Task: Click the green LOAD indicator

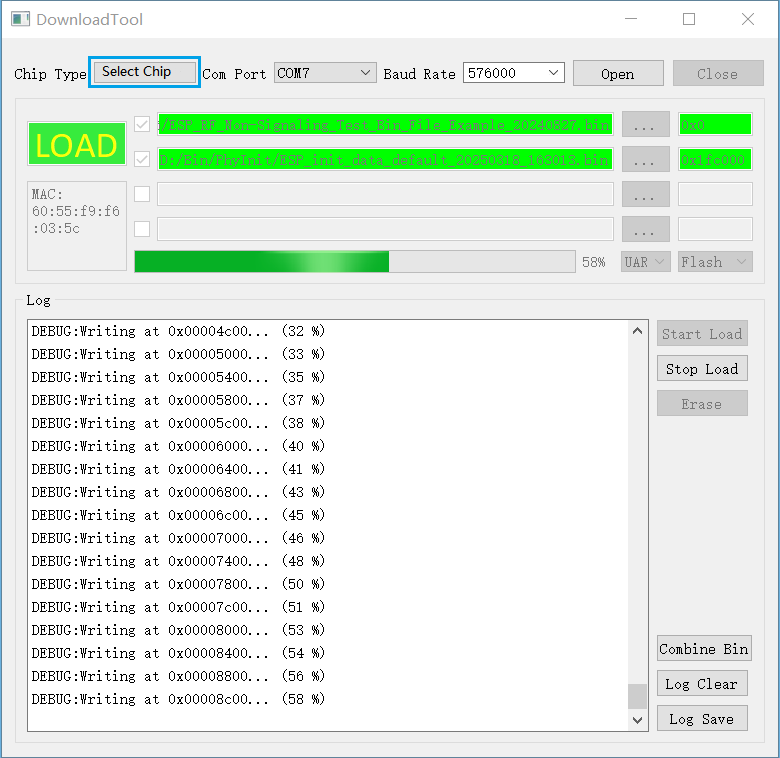Action: (77, 146)
